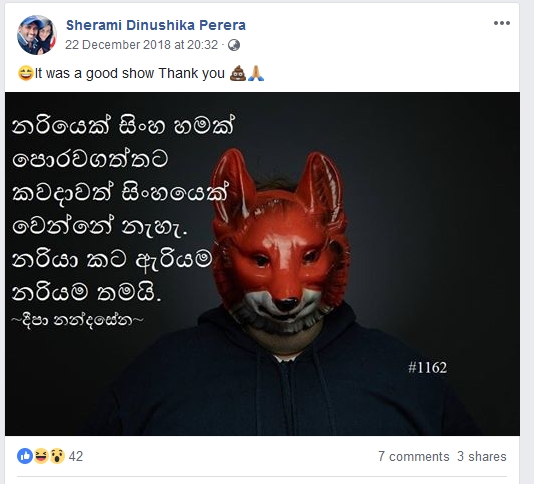The height and width of the screenshot is (484, 534).
Task: Click the globe public privacy icon
Action: coord(234,45)
